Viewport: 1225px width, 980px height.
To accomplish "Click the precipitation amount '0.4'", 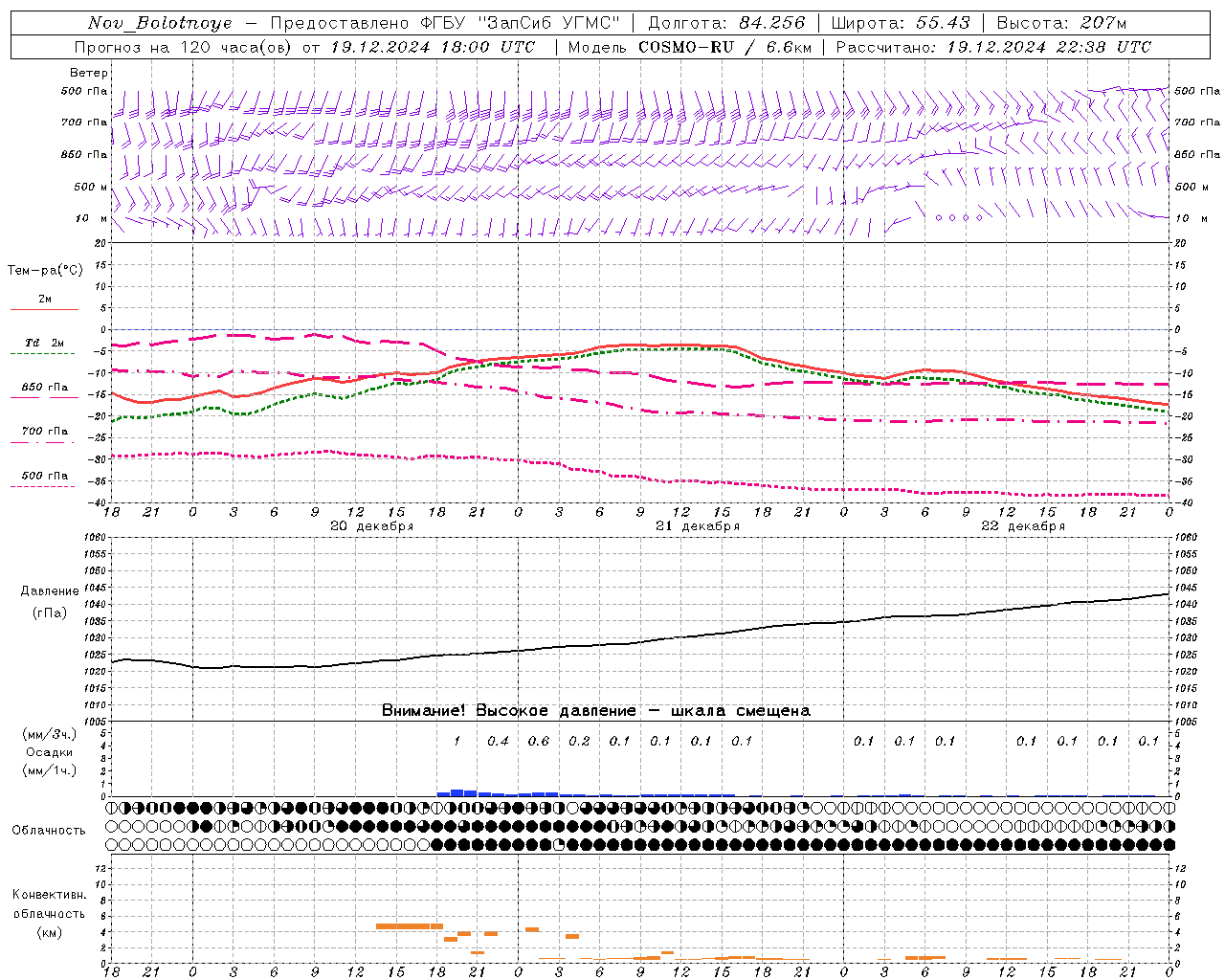I will (498, 741).
